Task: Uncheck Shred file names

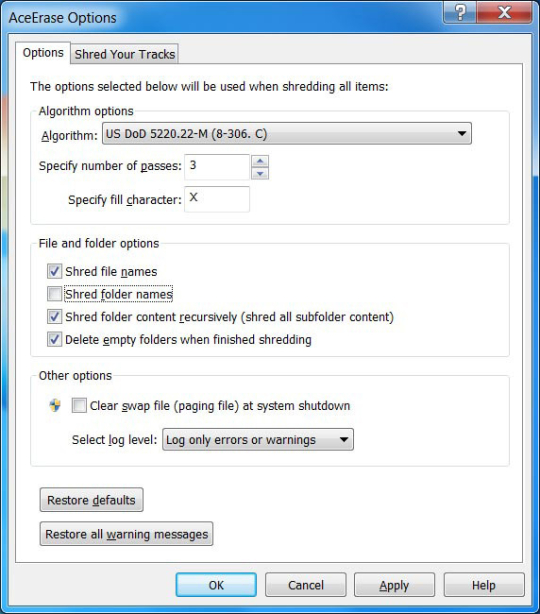Action: (x=54, y=271)
